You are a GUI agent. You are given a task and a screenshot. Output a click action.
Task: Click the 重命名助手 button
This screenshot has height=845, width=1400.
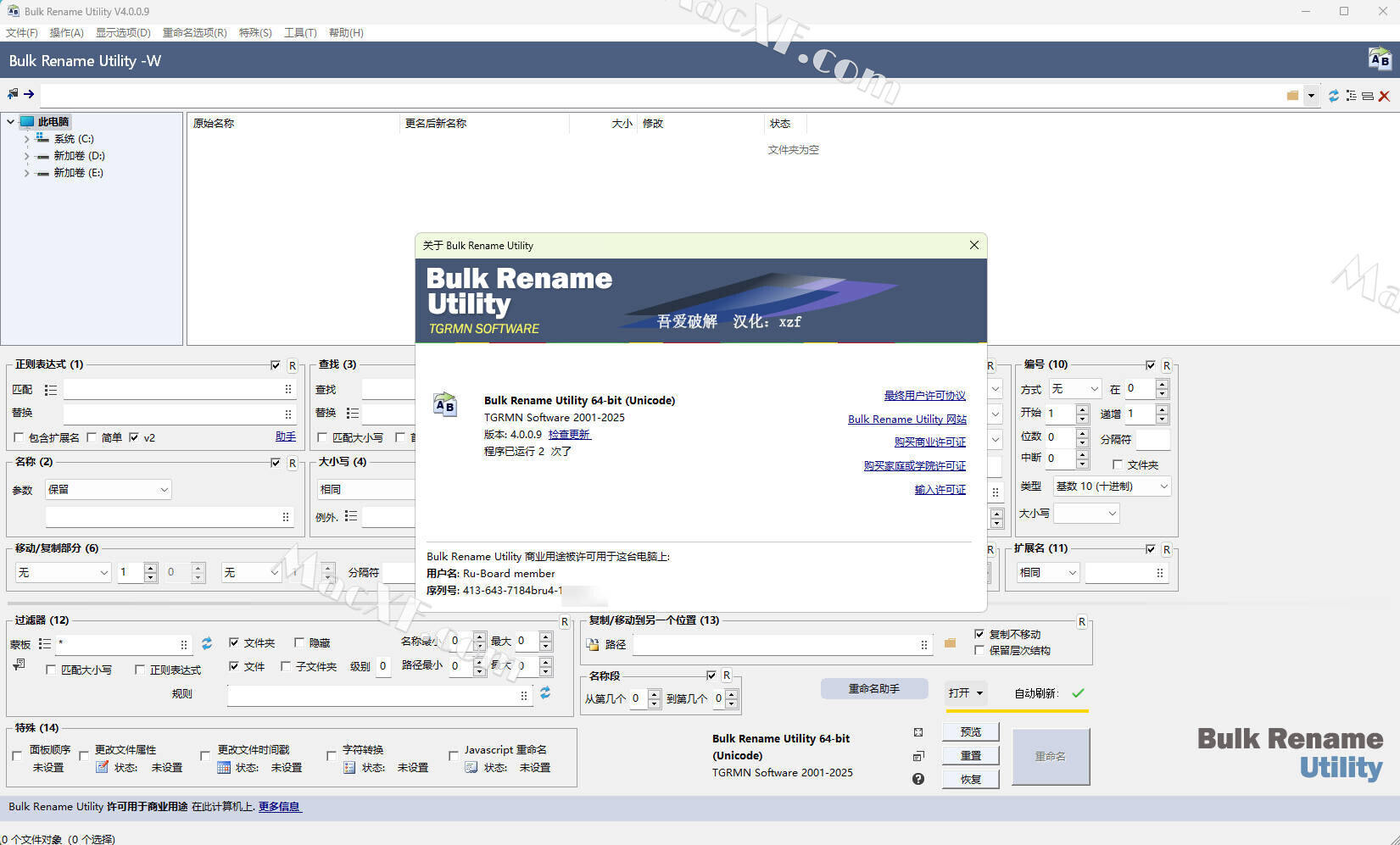874,689
